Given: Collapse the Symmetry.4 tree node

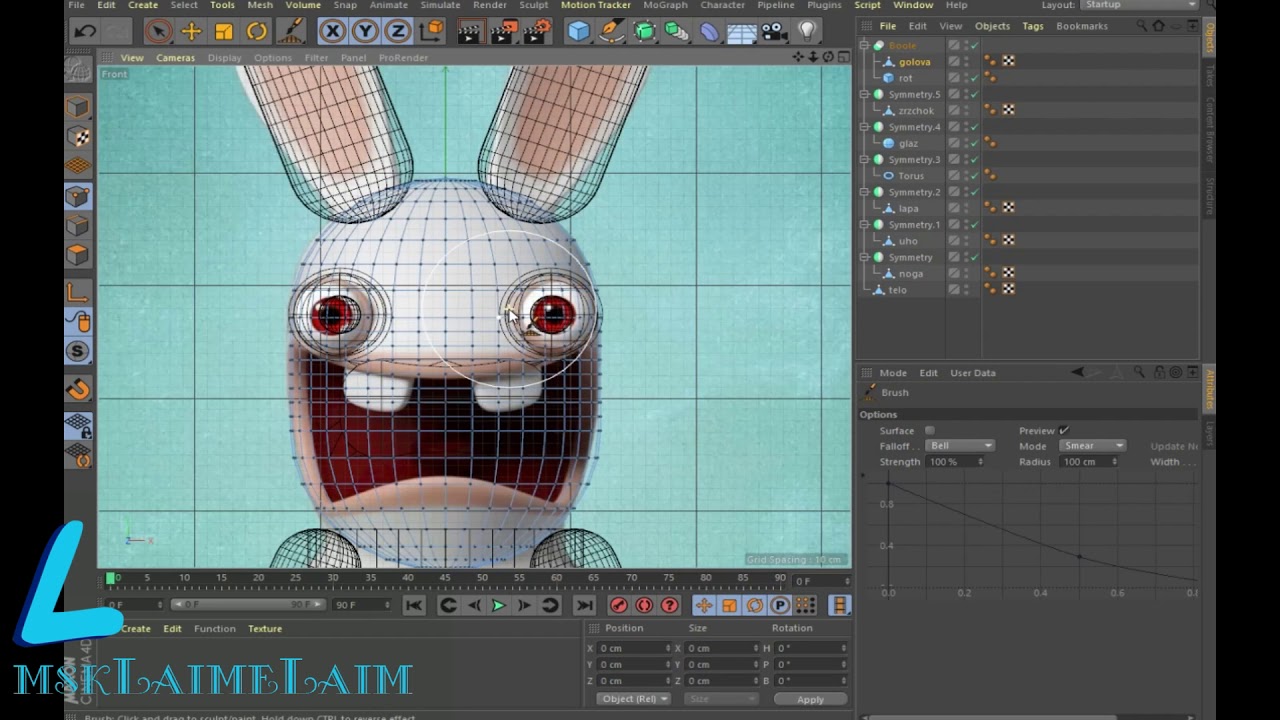Looking at the screenshot, I should [864, 127].
